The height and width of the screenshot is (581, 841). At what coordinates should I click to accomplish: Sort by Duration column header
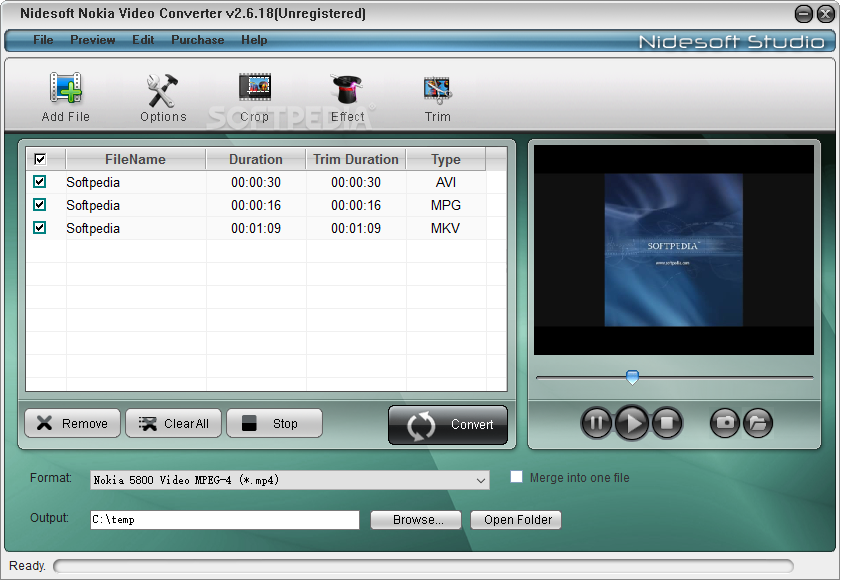tap(256, 159)
